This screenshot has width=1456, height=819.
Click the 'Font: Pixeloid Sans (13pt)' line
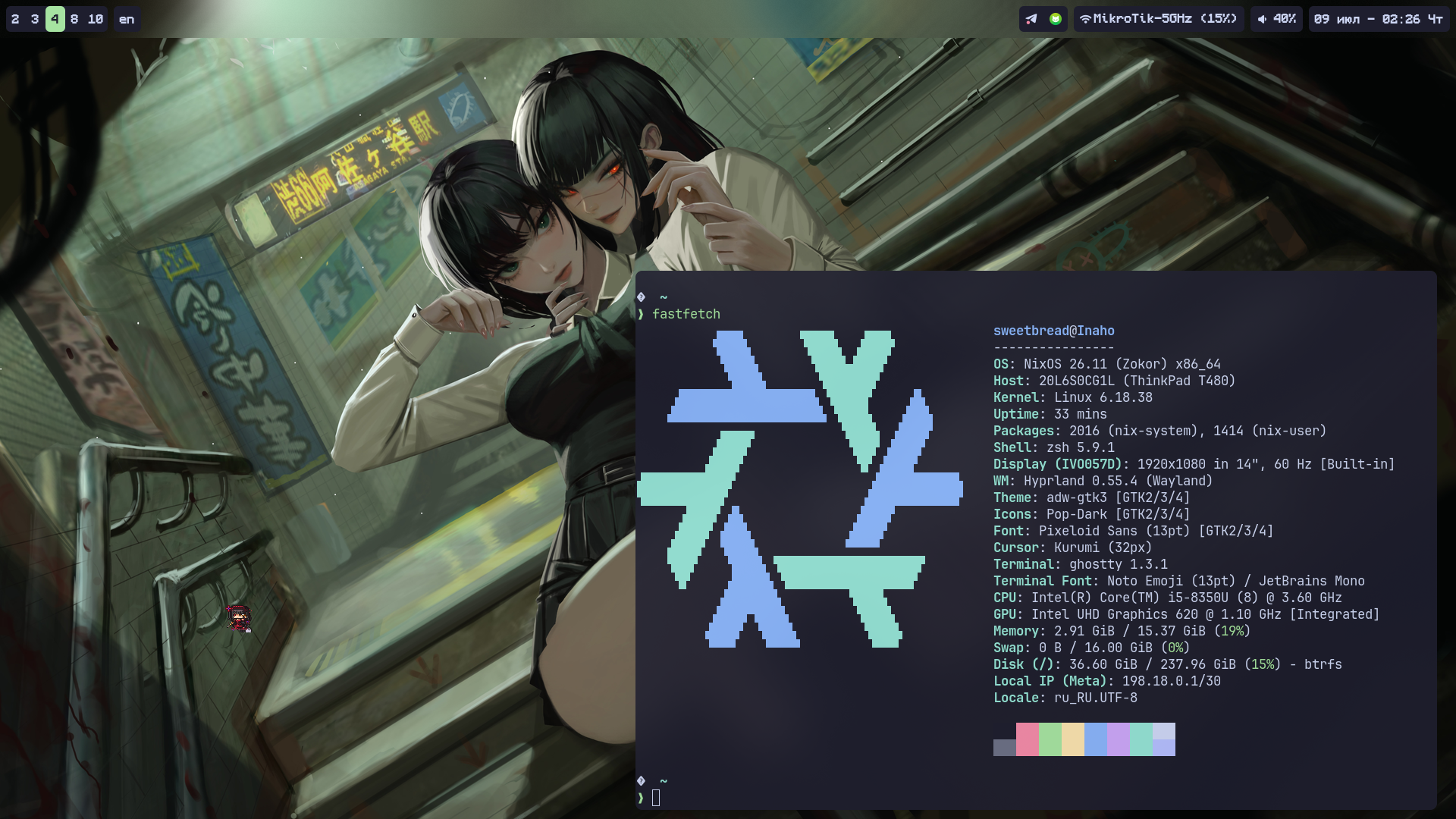coord(1134,531)
